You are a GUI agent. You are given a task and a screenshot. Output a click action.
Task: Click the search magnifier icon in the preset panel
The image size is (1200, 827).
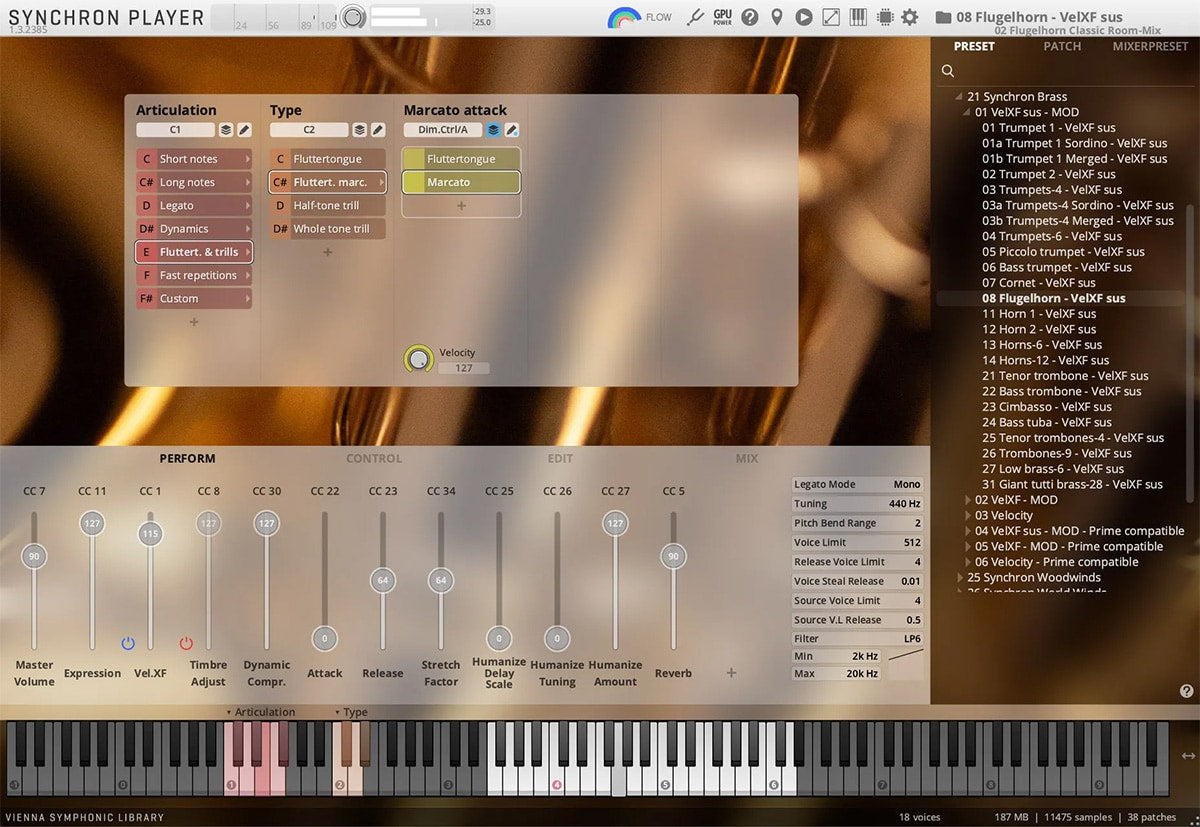[x=948, y=71]
